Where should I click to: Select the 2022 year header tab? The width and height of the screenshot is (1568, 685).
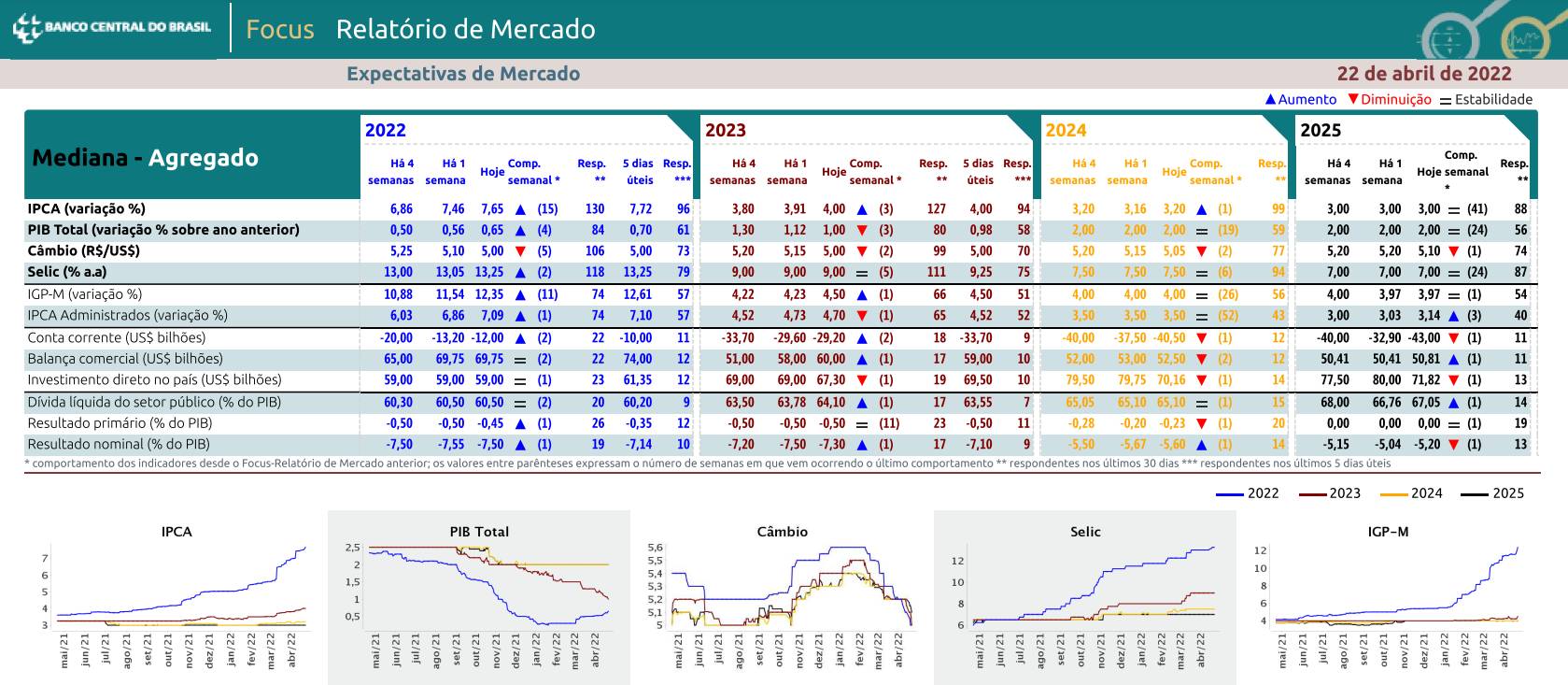[386, 130]
